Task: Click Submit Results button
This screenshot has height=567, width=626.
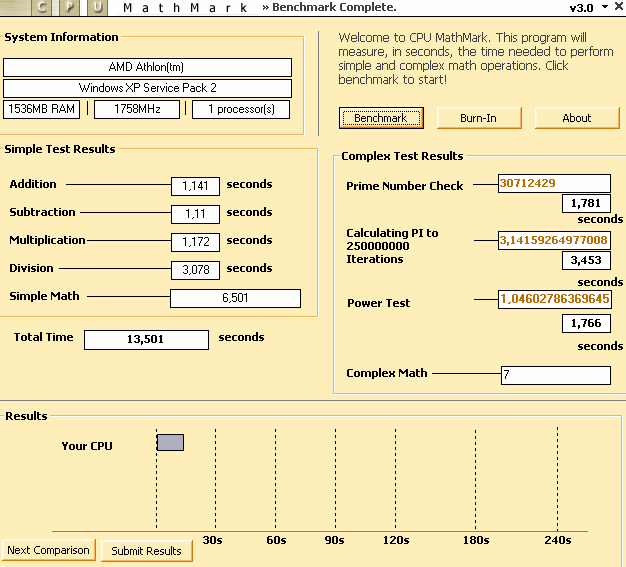Action: pos(146,551)
